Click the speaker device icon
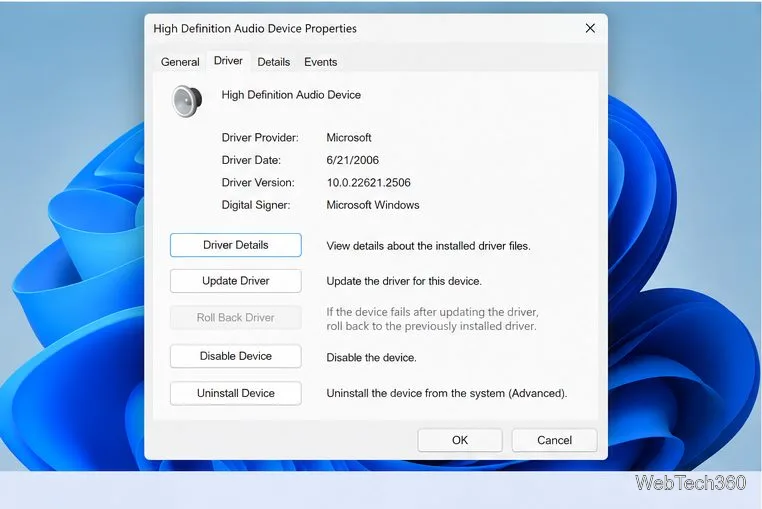The height and width of the screenshot is (509, 762). [x=187, y=101]
